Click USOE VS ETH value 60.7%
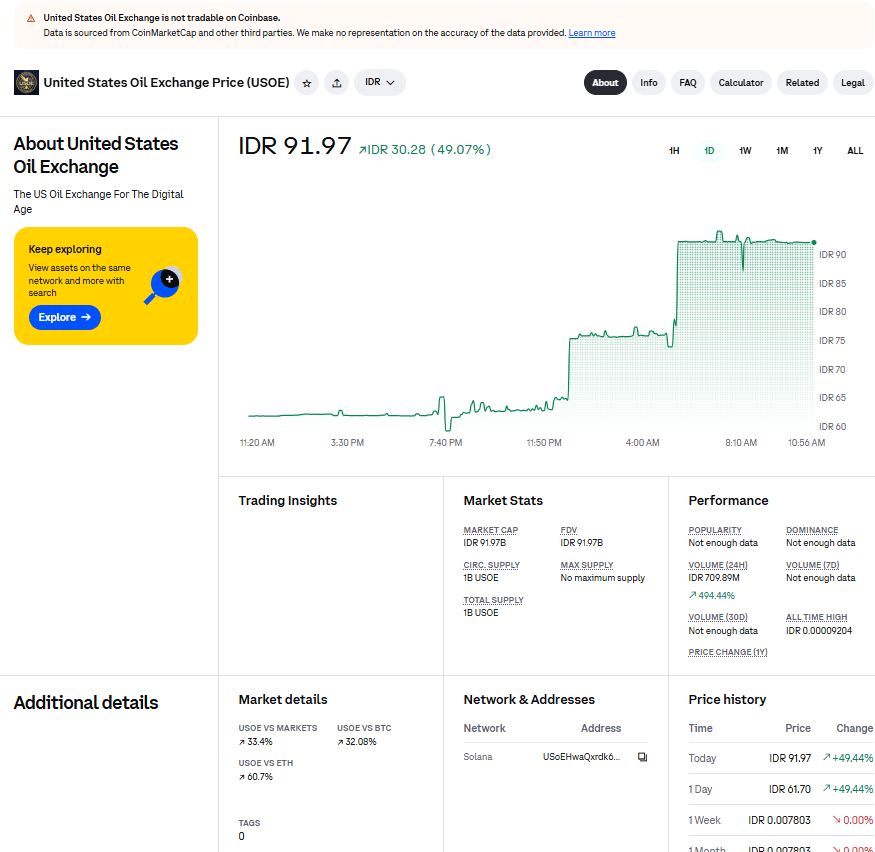 [x=256, y=777]
